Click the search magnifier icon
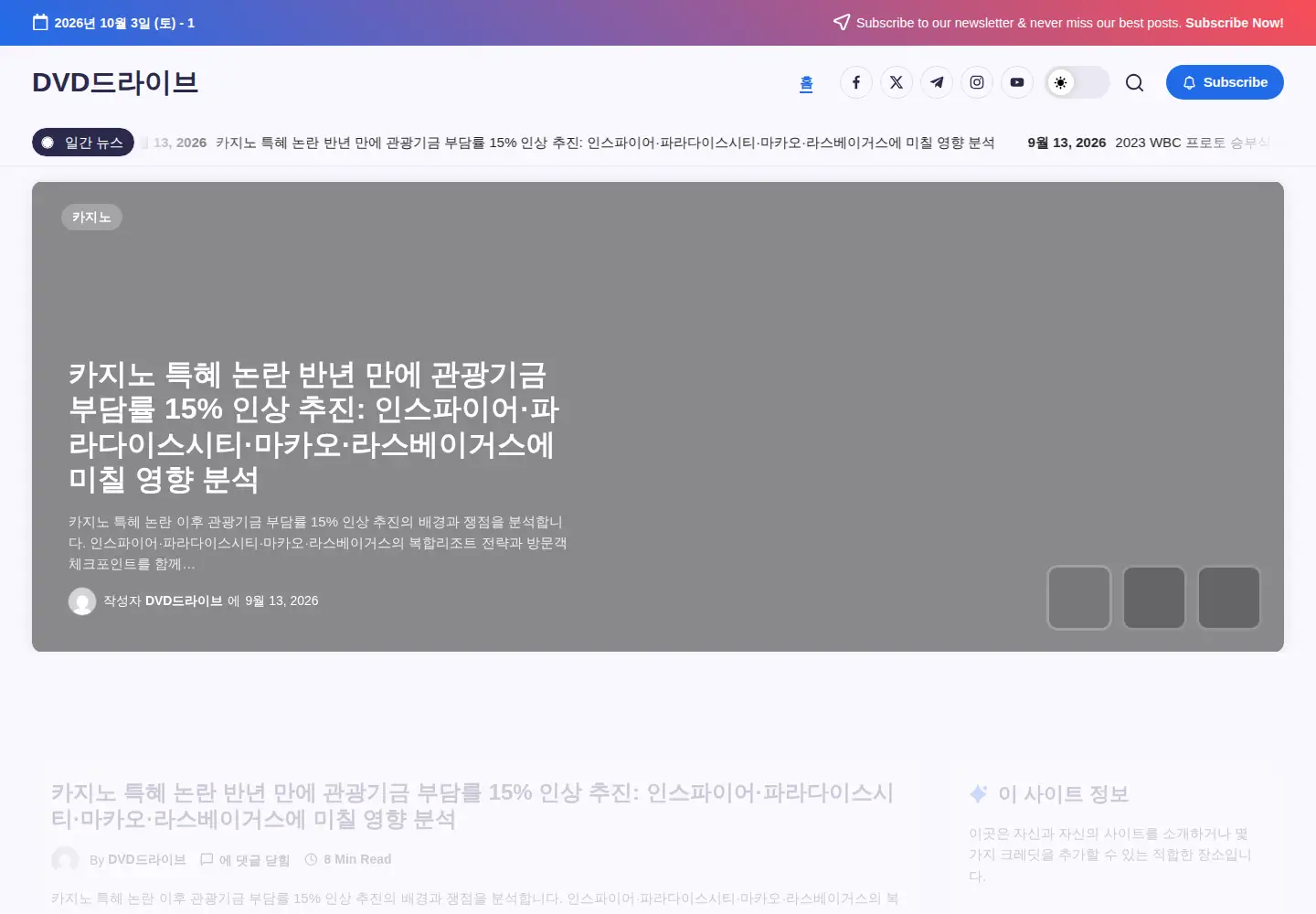The width and height of the screenshot is (1316, 914). (1134, 82)
